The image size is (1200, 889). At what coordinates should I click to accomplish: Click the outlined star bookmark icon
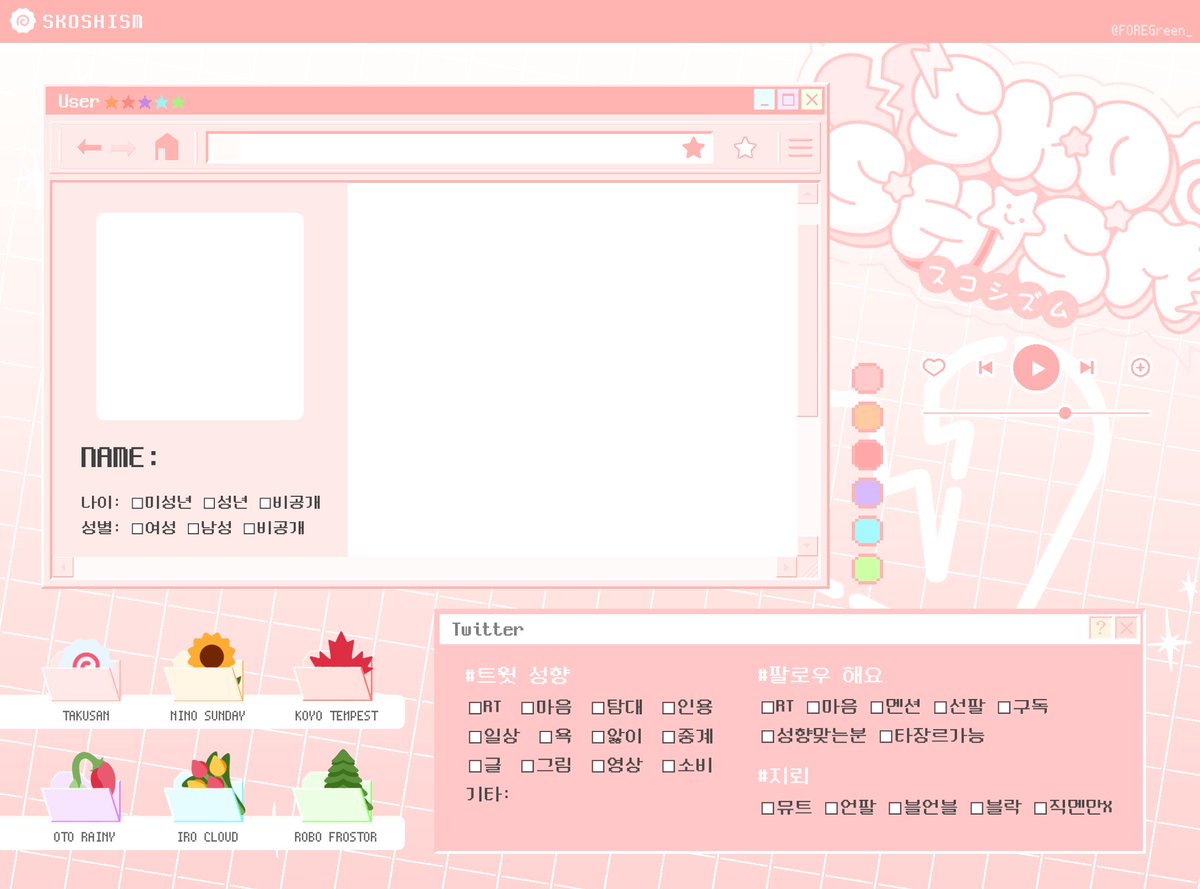pos(745,148)
